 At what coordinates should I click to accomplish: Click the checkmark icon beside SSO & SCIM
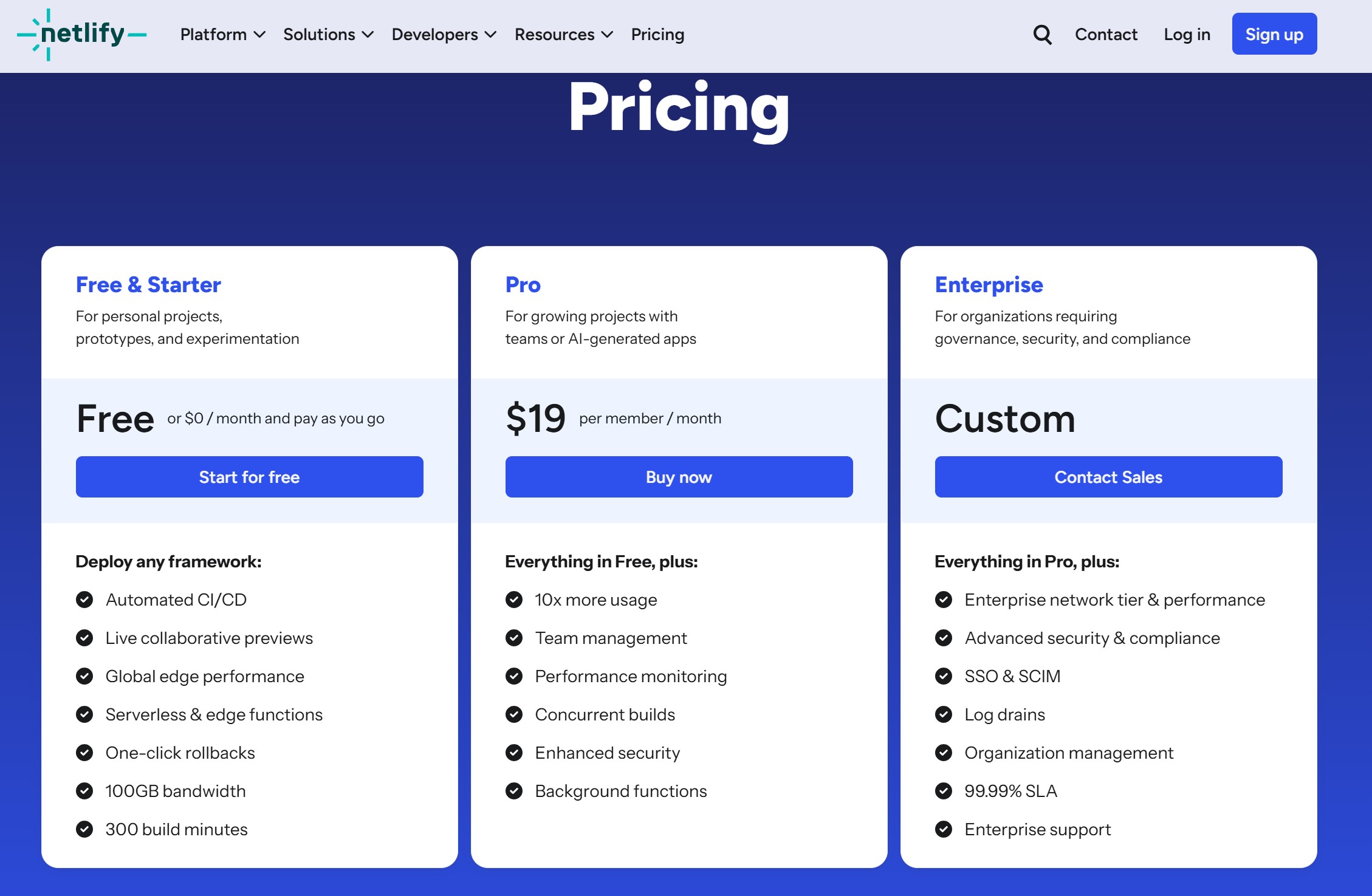click(x=944, y=676)
